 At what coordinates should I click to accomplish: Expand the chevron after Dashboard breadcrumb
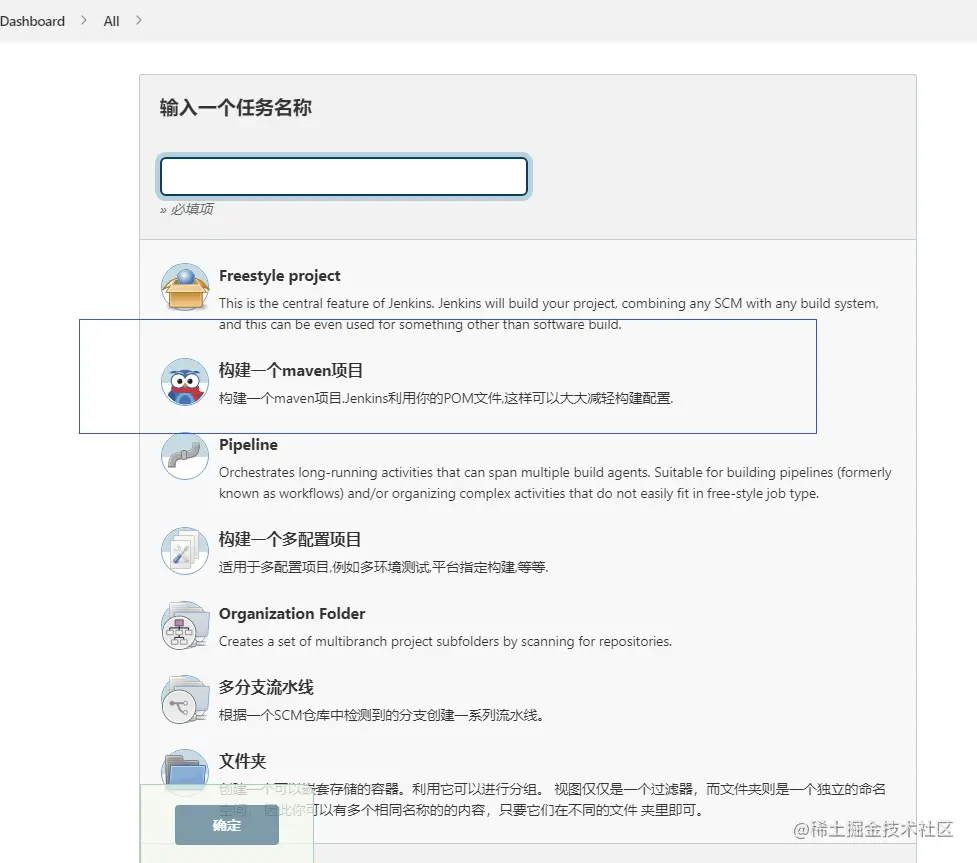click(83, 21)
